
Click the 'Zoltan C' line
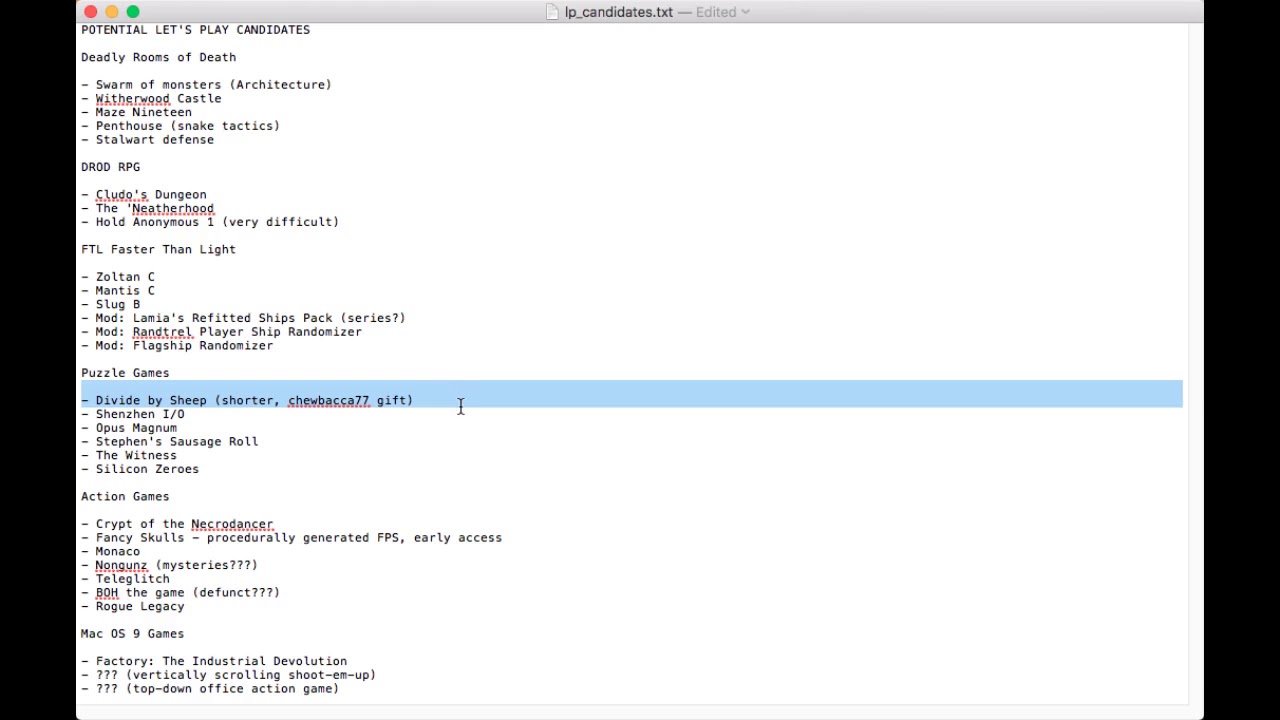(x=118, y=277)
